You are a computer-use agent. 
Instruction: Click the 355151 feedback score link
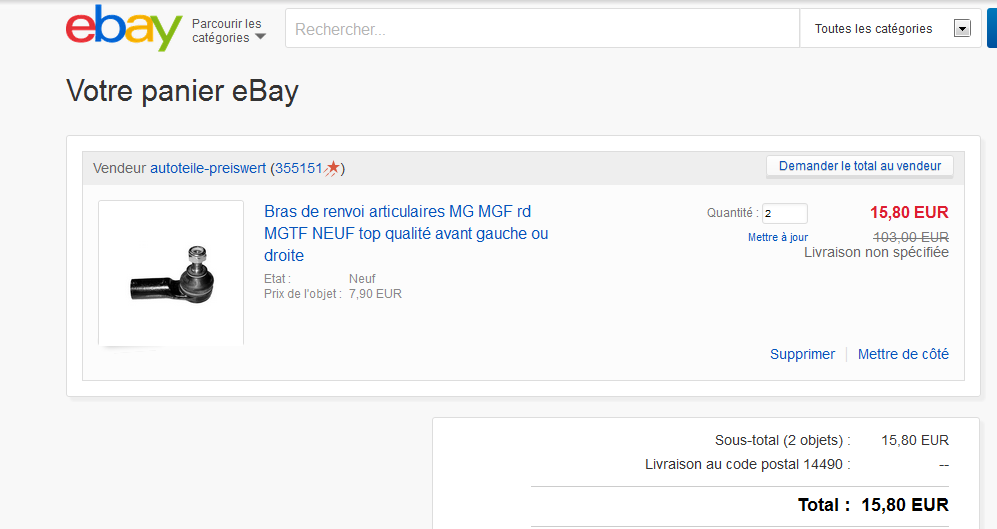click(299, 168)
